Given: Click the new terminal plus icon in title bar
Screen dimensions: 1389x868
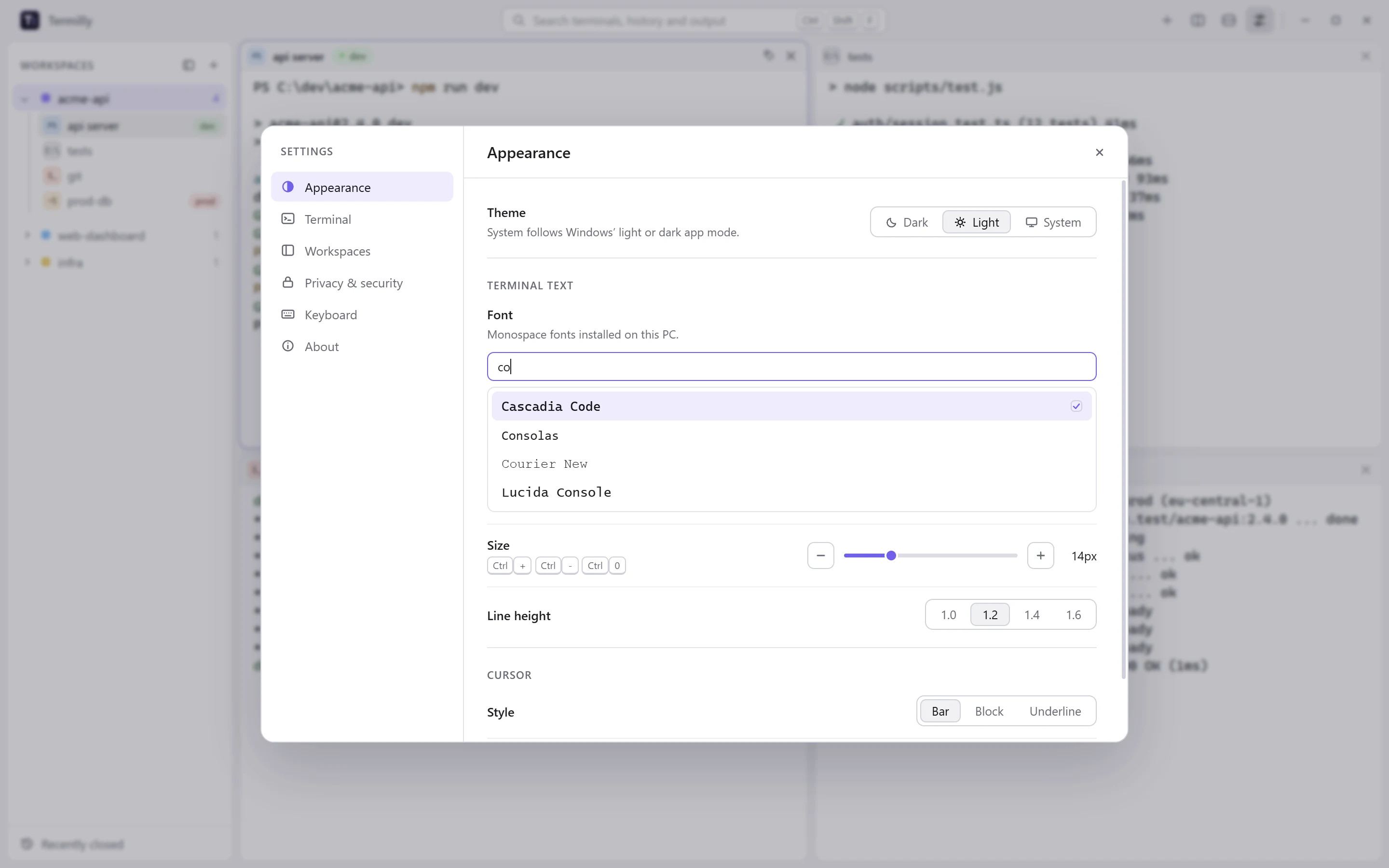Looking at the screenshot, I should click(1167, 21).
